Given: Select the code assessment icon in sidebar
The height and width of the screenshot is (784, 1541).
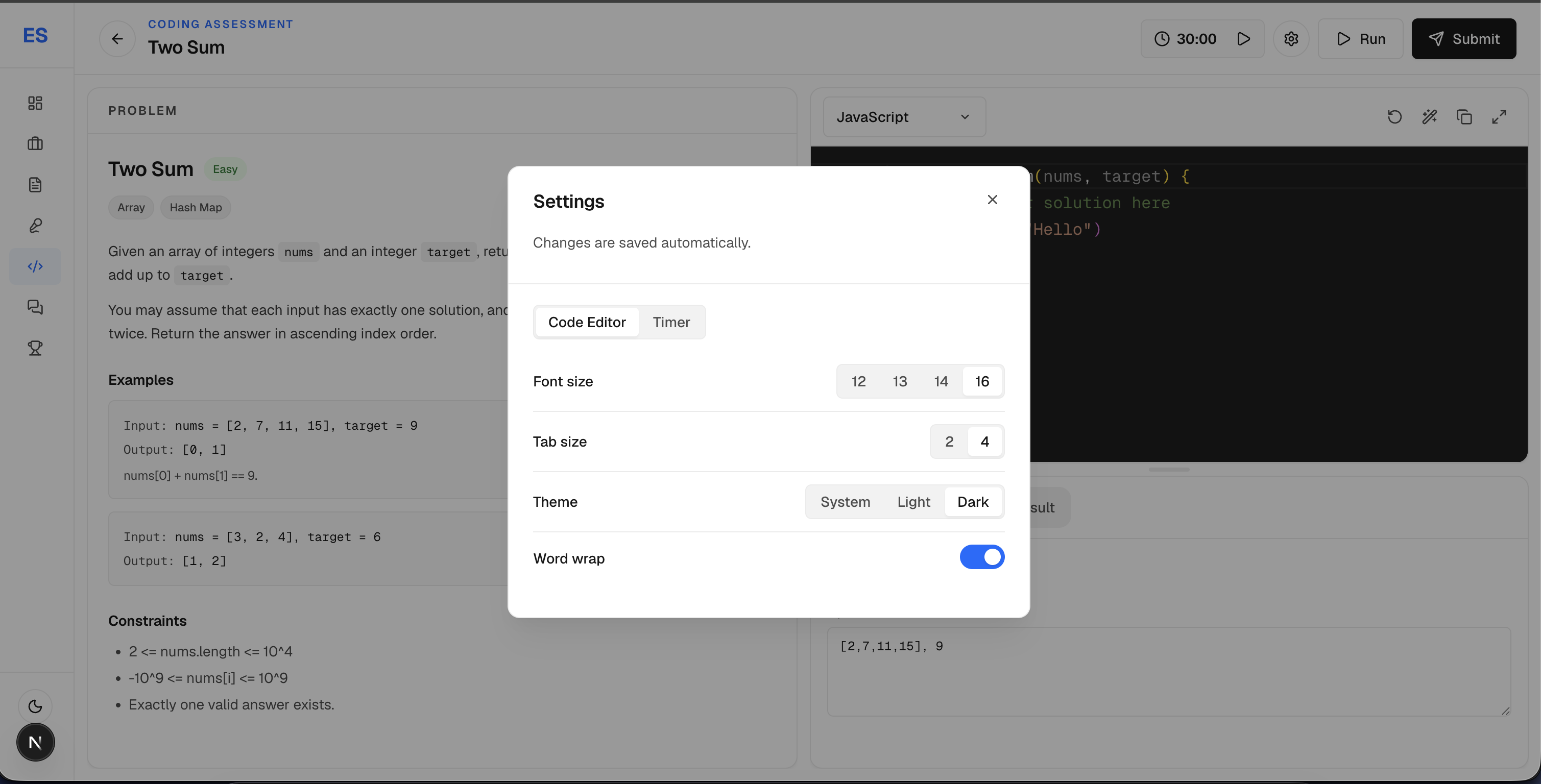Looking at the screenshot, I should (35, 266).
